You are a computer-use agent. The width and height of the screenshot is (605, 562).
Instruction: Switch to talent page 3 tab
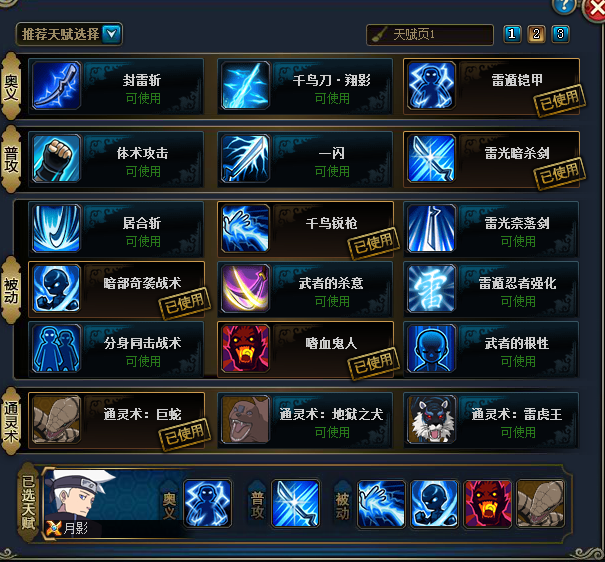(x=560, y=34)
